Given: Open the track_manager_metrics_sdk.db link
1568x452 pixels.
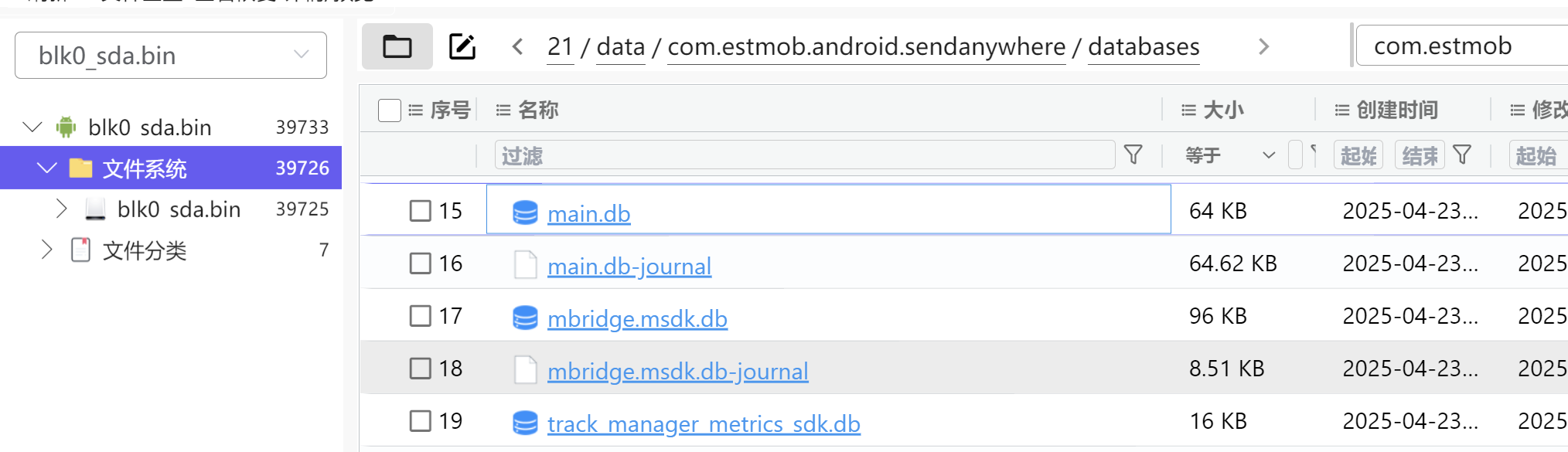Looking at the screenshot, I should [x=703, y=424].
